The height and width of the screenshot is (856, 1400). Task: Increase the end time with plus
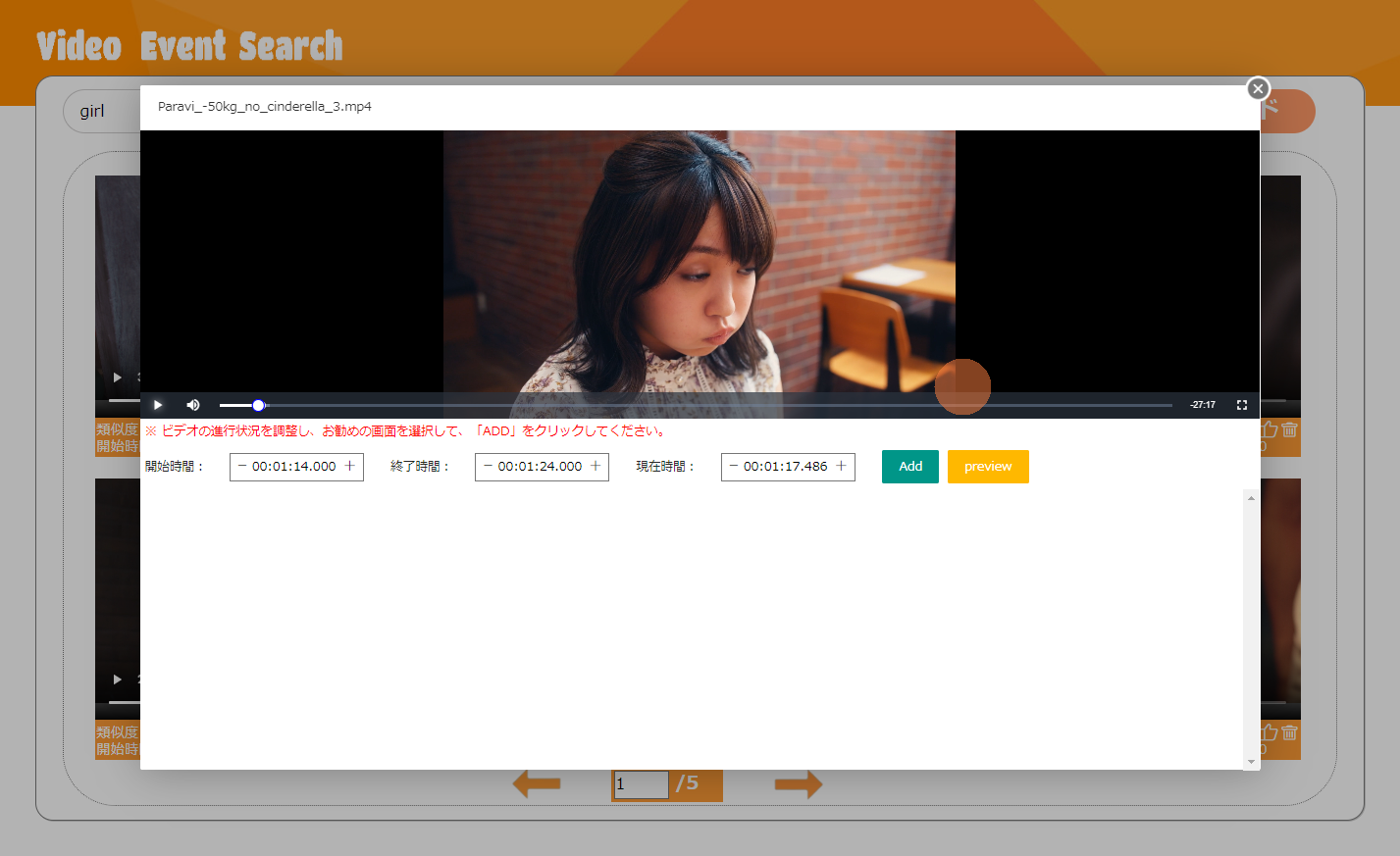point(596,467)
